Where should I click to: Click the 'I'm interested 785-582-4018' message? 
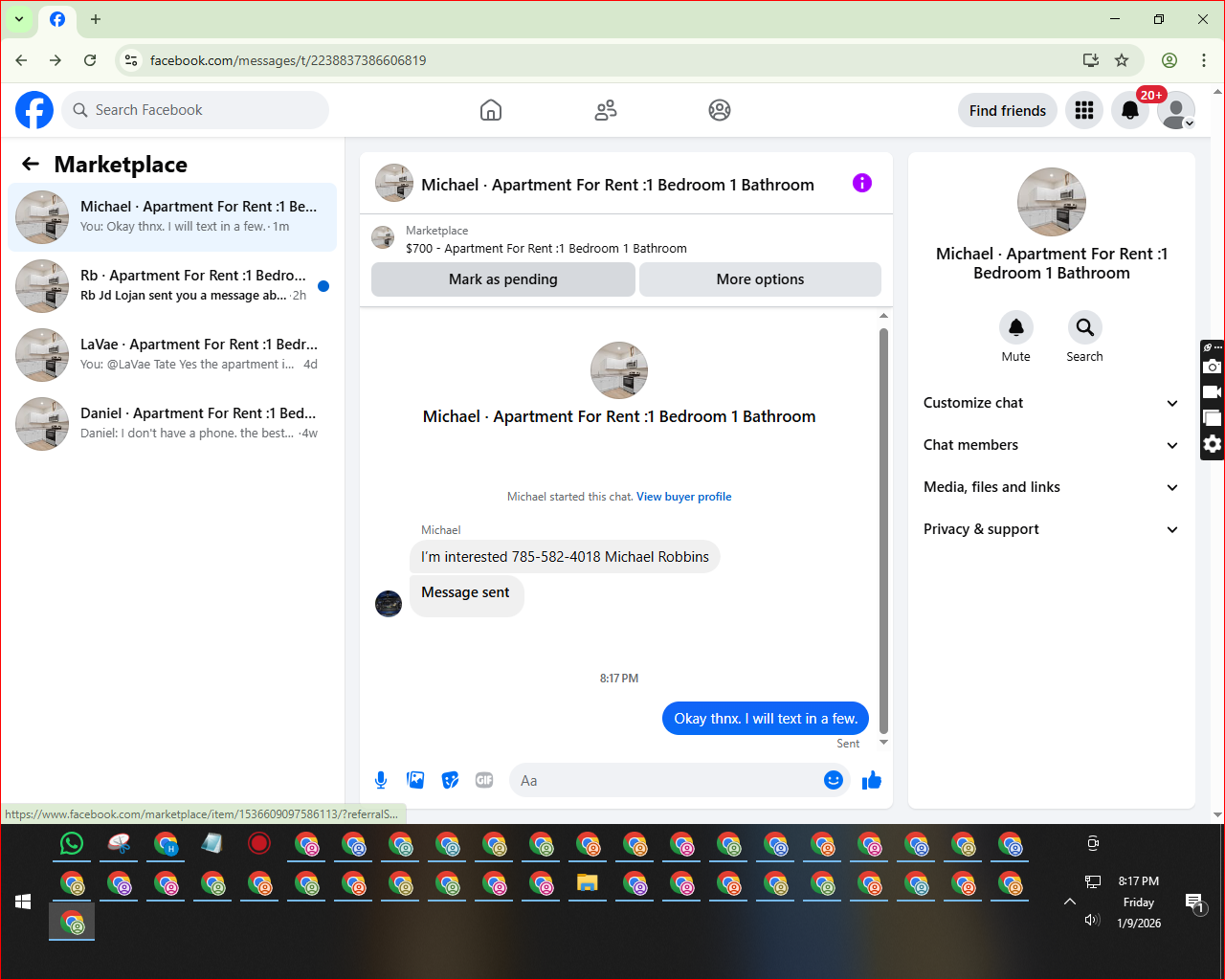point(565,557)
